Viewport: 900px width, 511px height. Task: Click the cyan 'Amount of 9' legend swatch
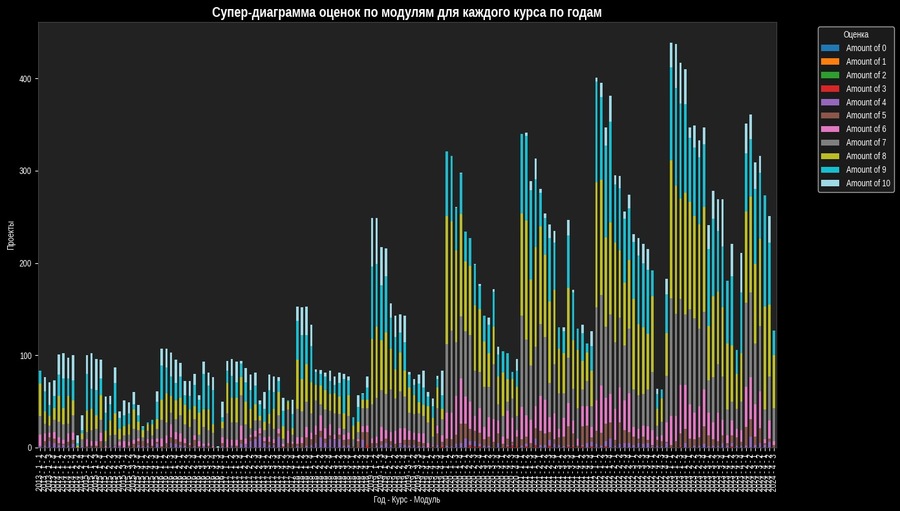[830, 169]
